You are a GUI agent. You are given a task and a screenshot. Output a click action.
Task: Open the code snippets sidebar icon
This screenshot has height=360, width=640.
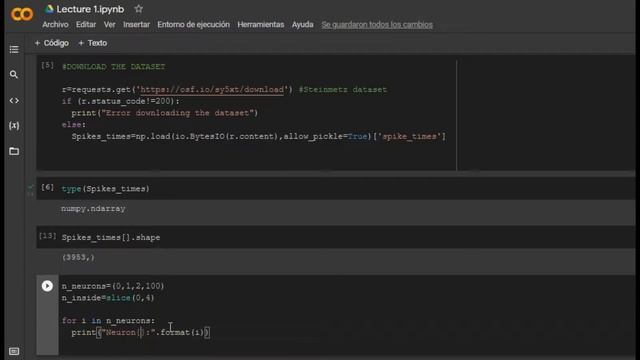14,100
